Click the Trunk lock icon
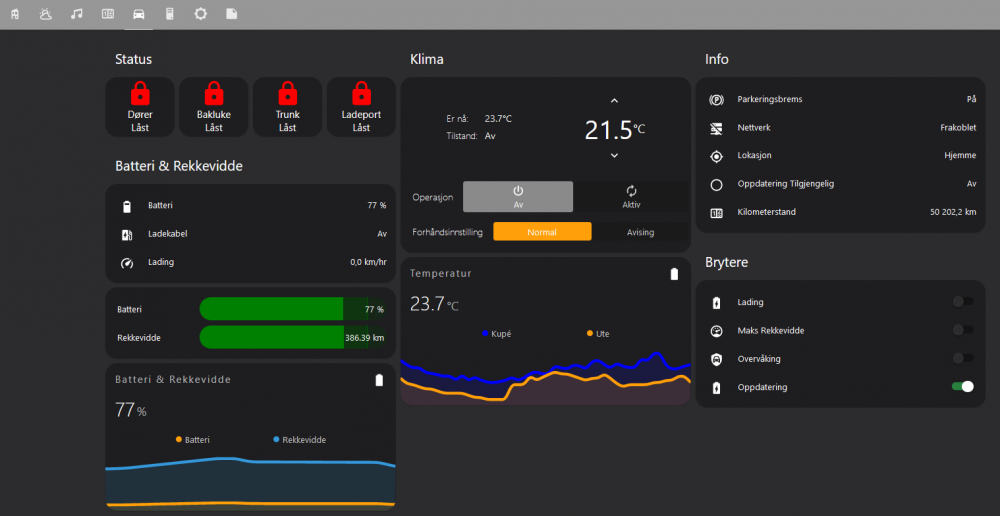Screen dimensions: 1000x516 point(287,94)
